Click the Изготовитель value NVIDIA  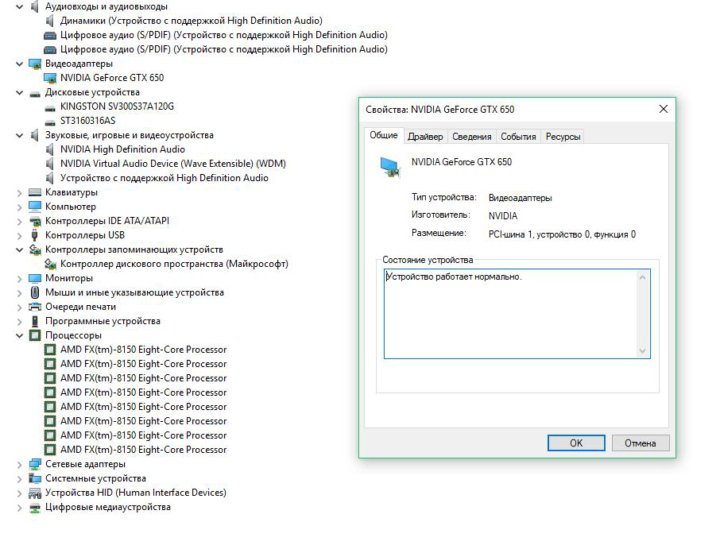coord(503,216)
